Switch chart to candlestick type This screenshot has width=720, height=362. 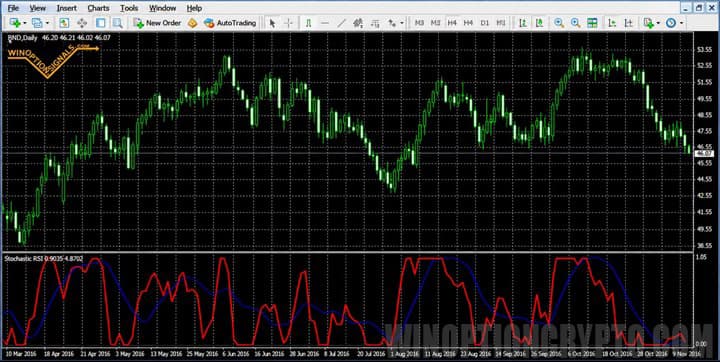[539, 23]
